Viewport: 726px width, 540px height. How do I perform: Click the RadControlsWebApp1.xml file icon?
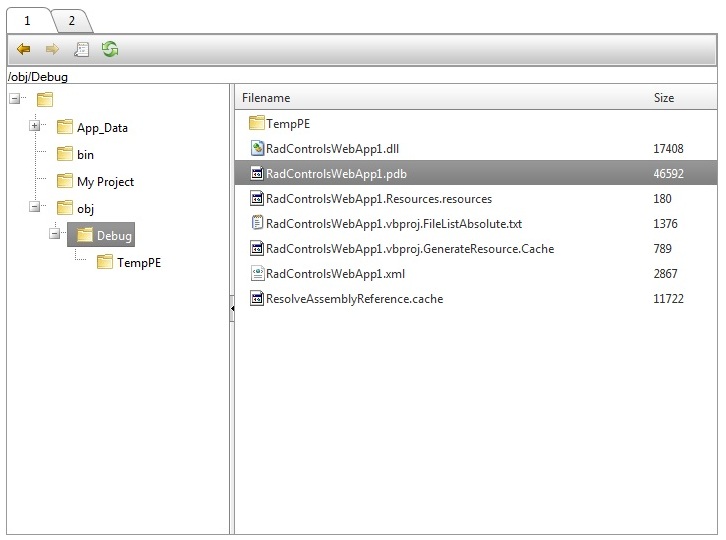pos(256,273)
